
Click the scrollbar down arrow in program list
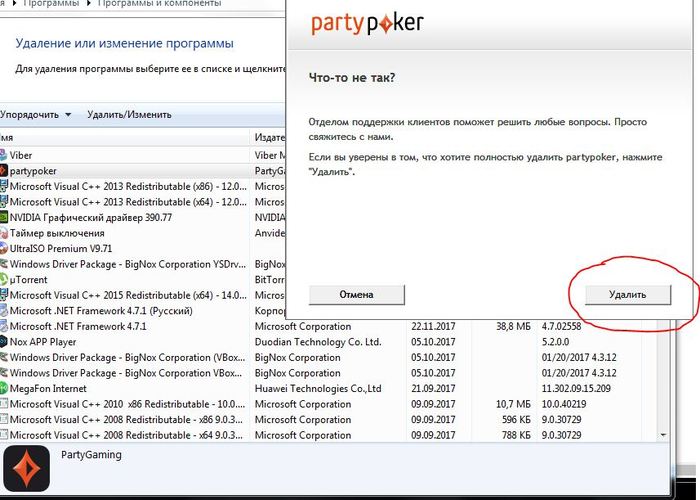[x=663, y=435]
